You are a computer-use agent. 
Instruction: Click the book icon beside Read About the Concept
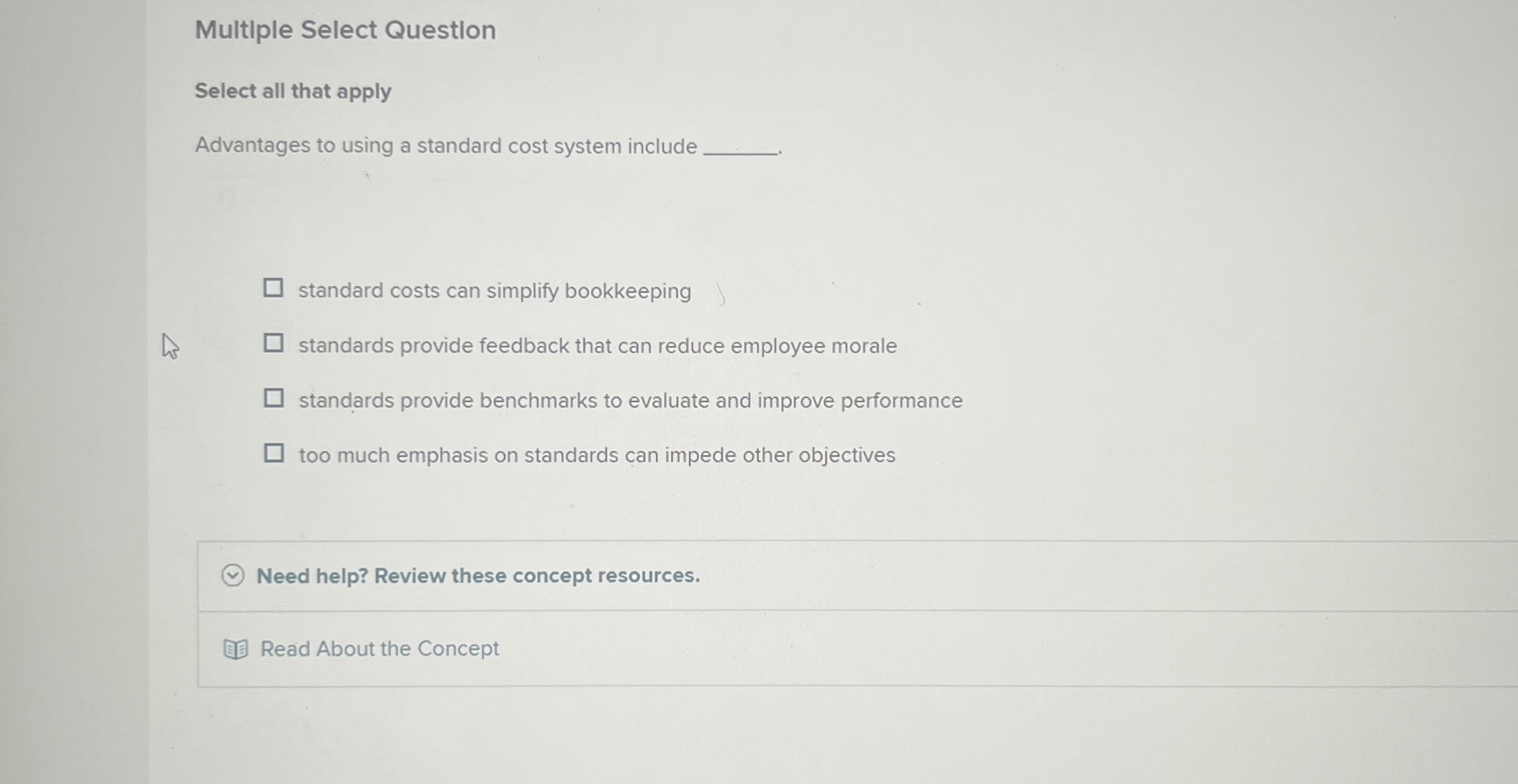pos(236,648)
